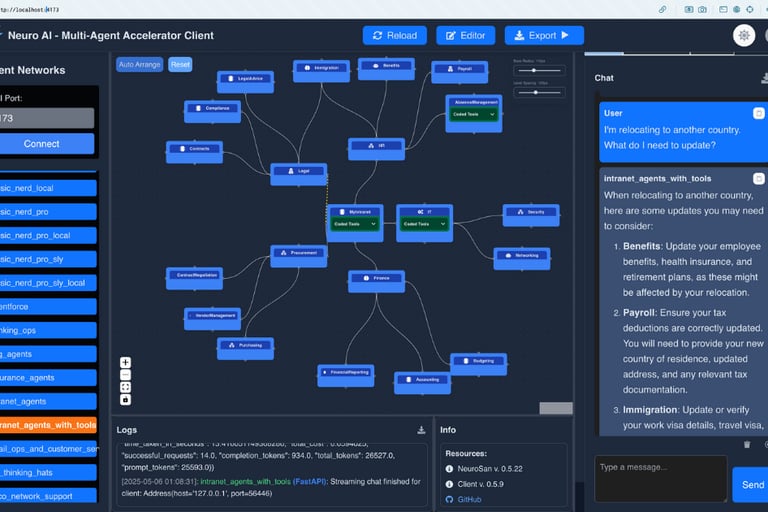Expand Coded Tools in IT node
This screenshot has width=768, height=512.
click(x=424, y=224)
